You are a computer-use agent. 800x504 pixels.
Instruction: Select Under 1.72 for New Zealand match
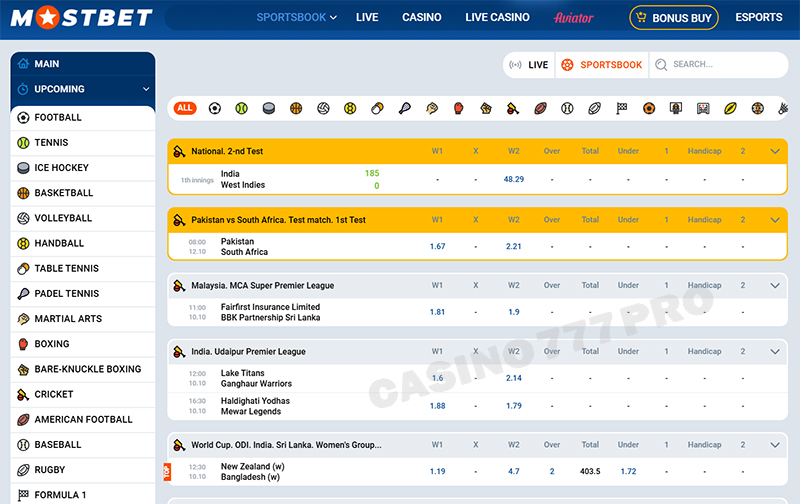click(x=628, y=471)
